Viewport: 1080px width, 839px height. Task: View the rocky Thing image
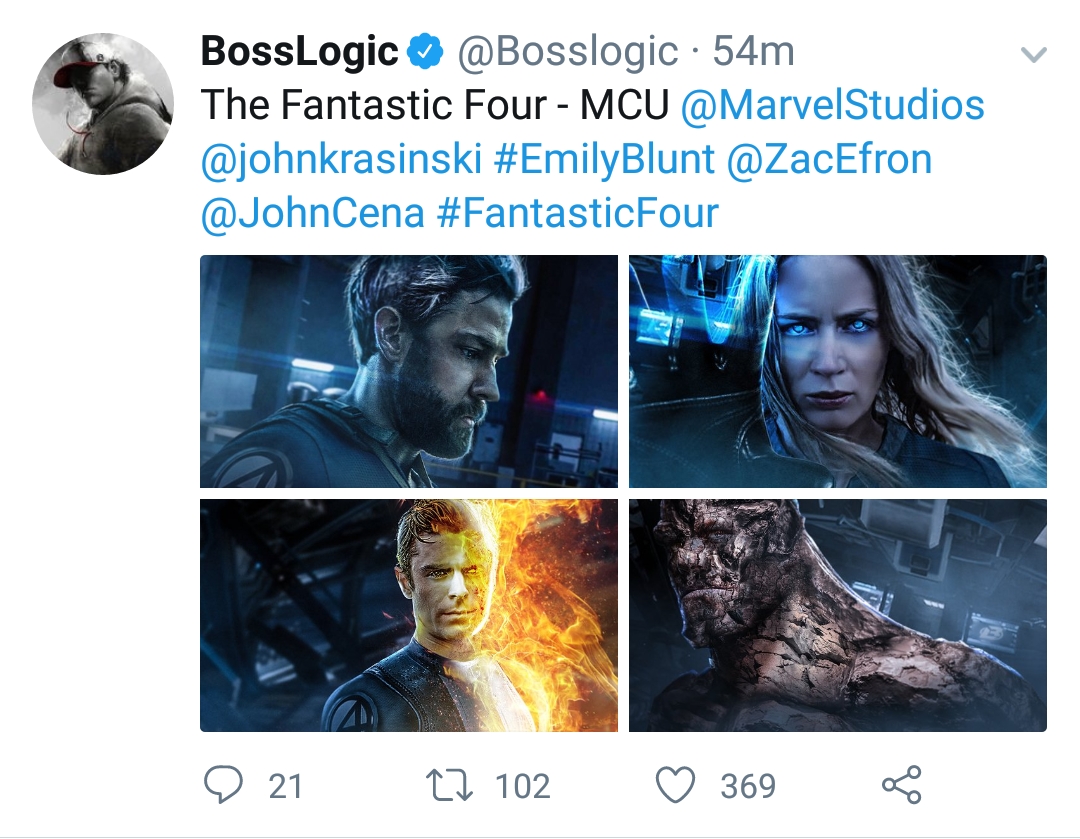point(837,615)
